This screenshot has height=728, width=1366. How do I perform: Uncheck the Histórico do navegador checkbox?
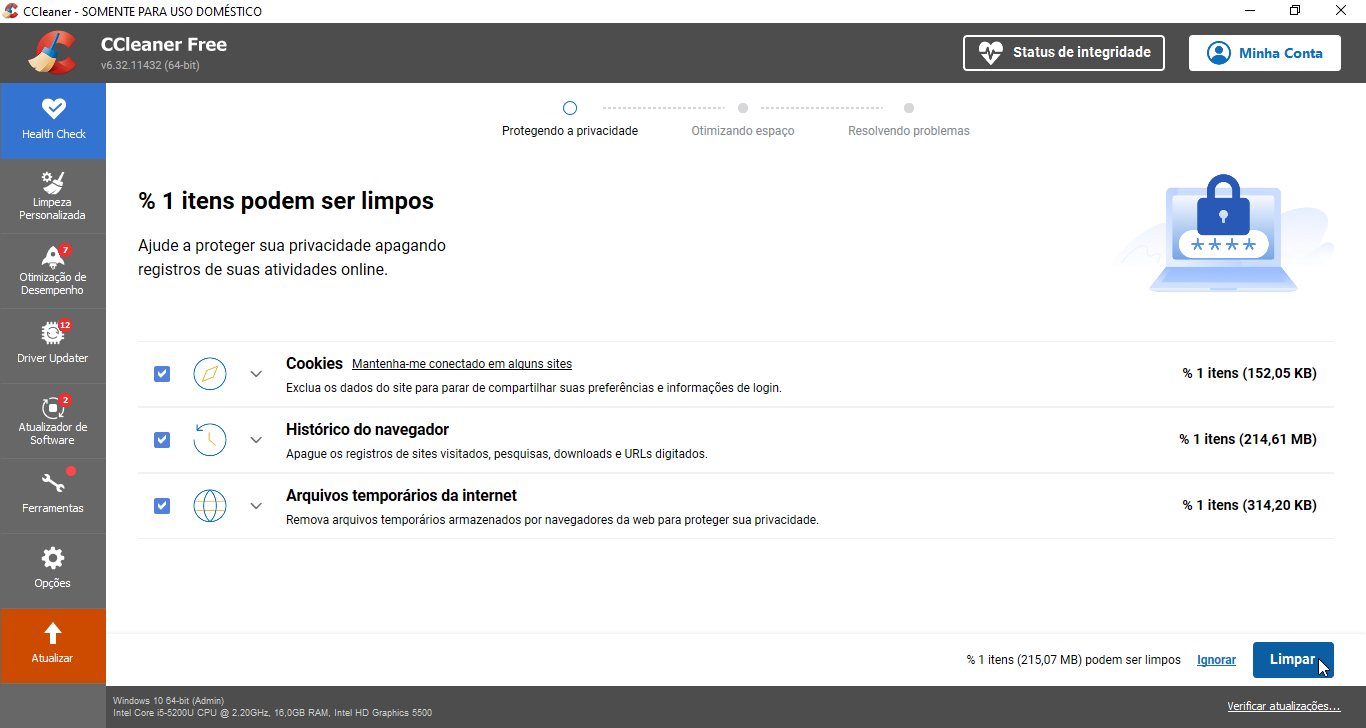[162, 440]
